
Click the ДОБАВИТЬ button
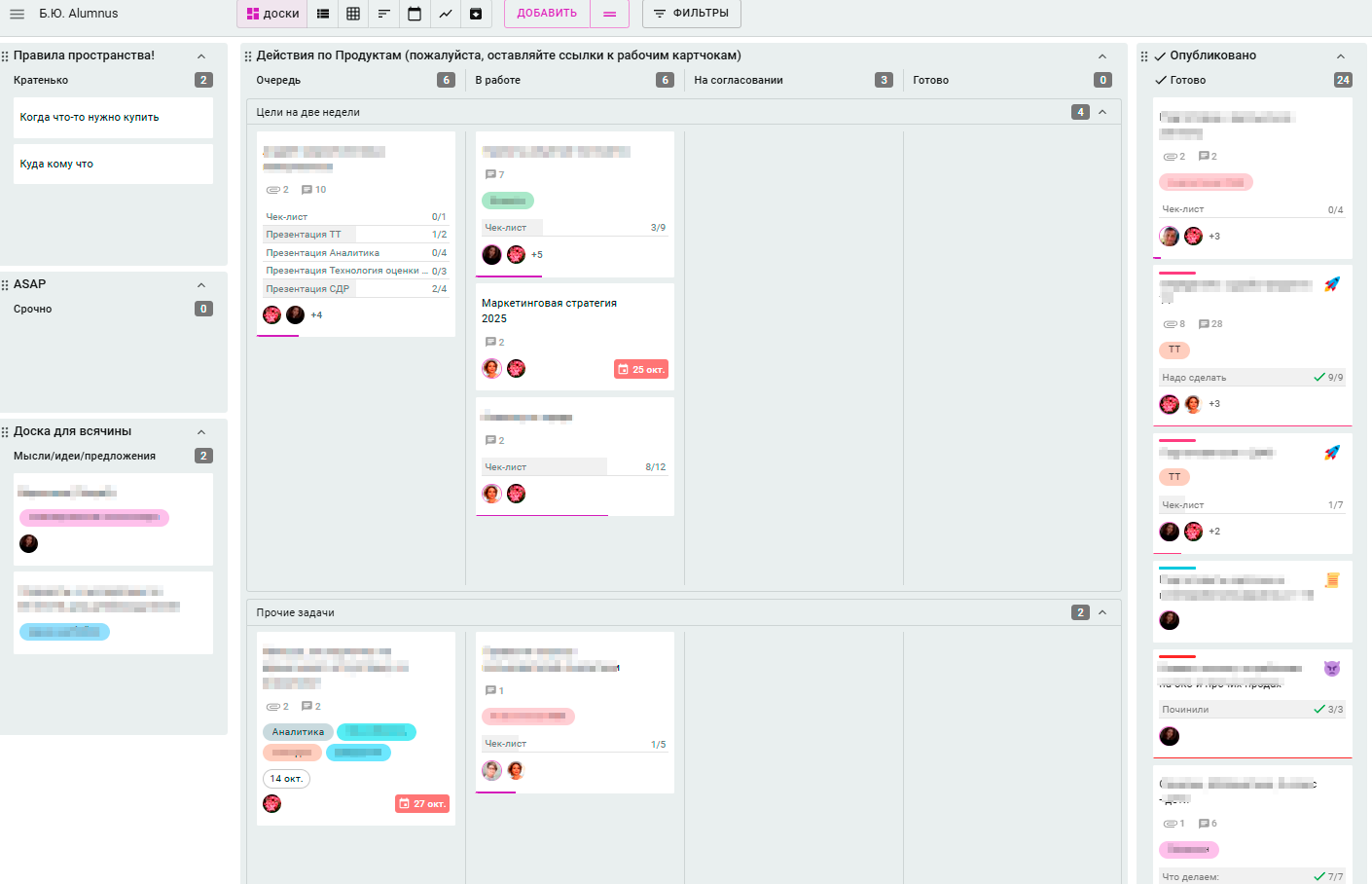pos(547,14)
